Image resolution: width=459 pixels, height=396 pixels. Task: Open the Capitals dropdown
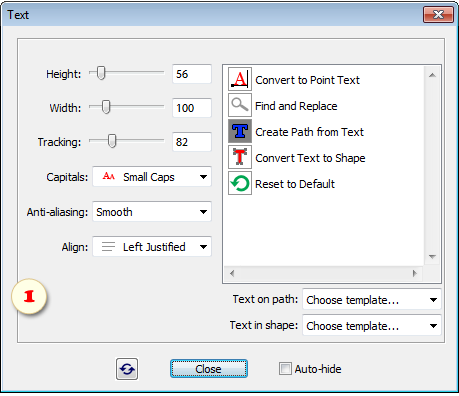pos(152,177)
